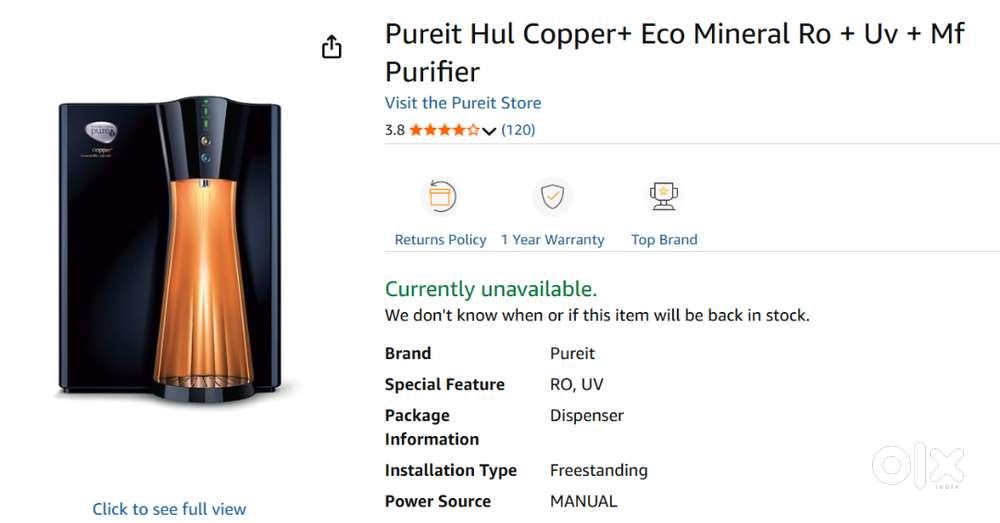1000x523 pixels.
Task: Open the Returns Policy text link
Action: 440,240
